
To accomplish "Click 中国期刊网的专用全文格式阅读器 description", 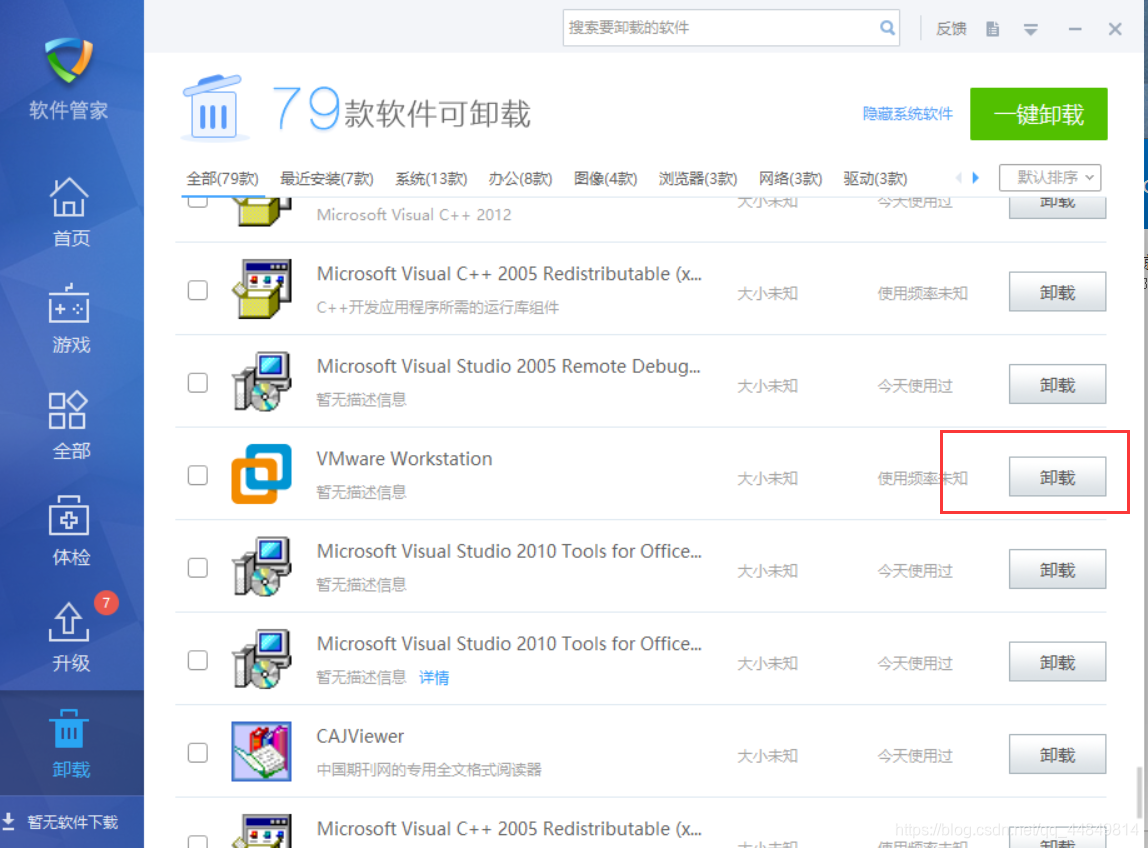I will [x=429, y=770].
